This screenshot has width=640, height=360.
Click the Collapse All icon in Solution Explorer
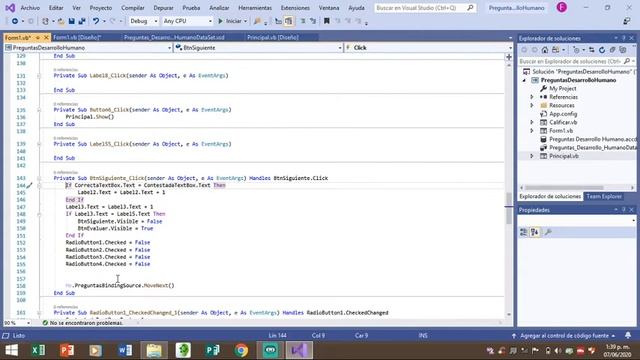pyautogui.click(x=612, y=50)
